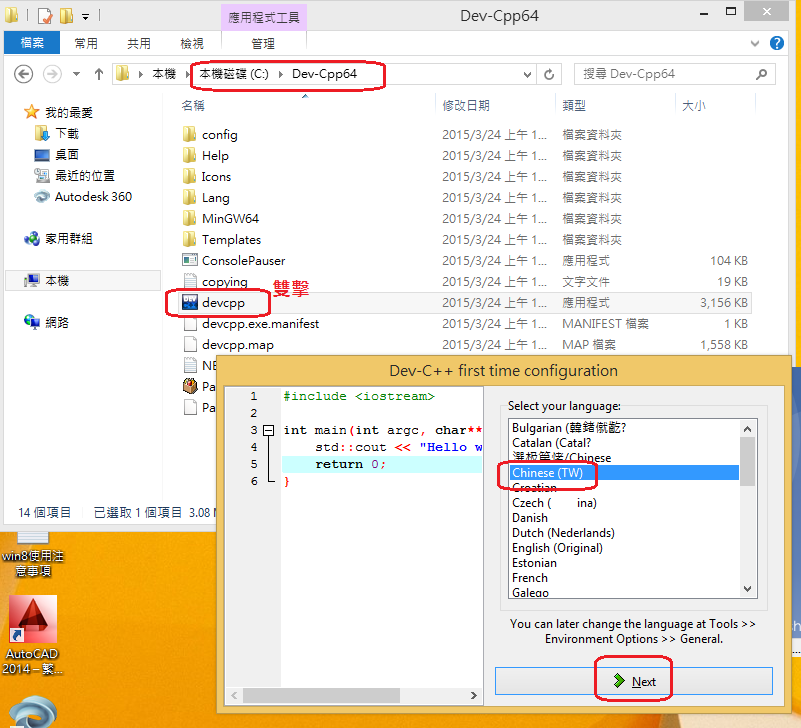
Task: Open 最近的位置 in sidebar
Action: [x=75, y=175]
